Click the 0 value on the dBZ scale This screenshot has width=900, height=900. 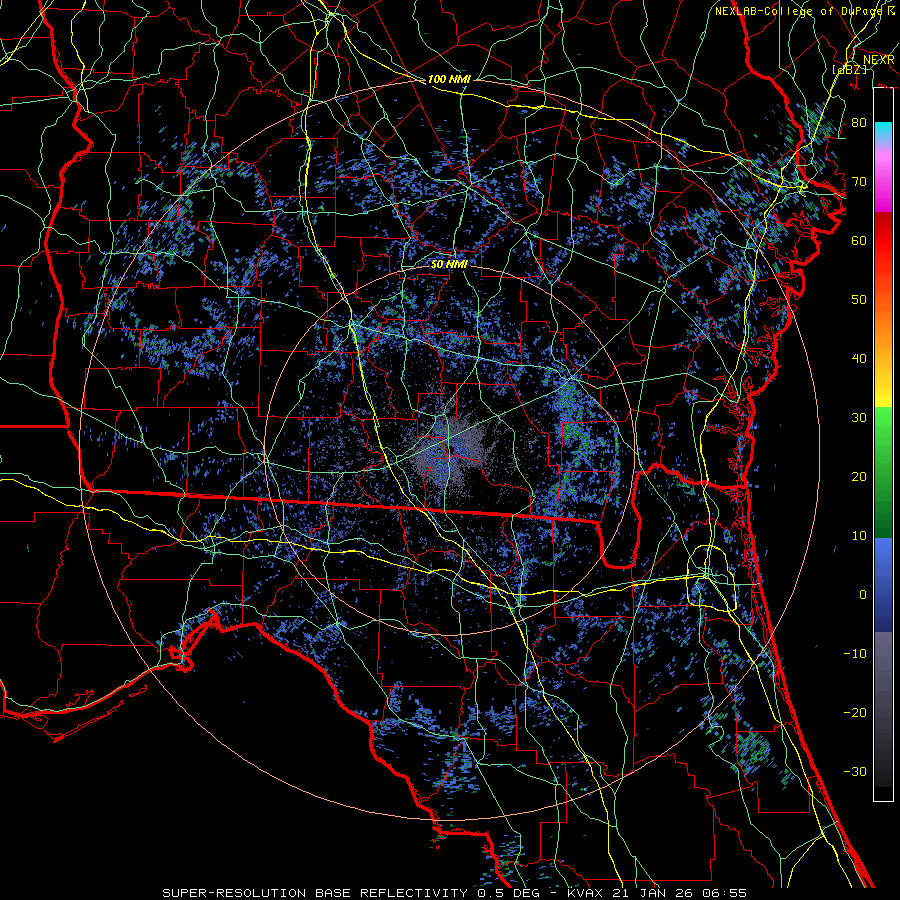click(863, 595)
